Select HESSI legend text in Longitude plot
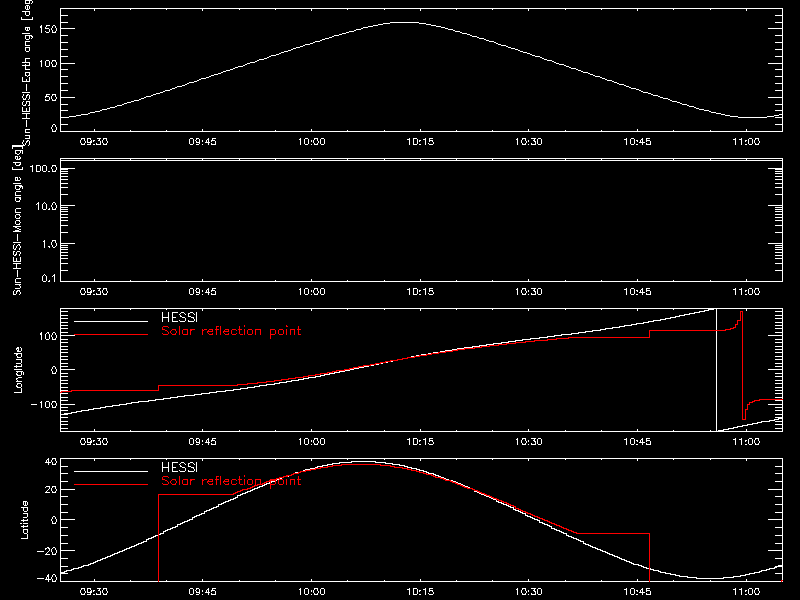The height and width of the screenshot is (600, 800). (x=179, y=317)
